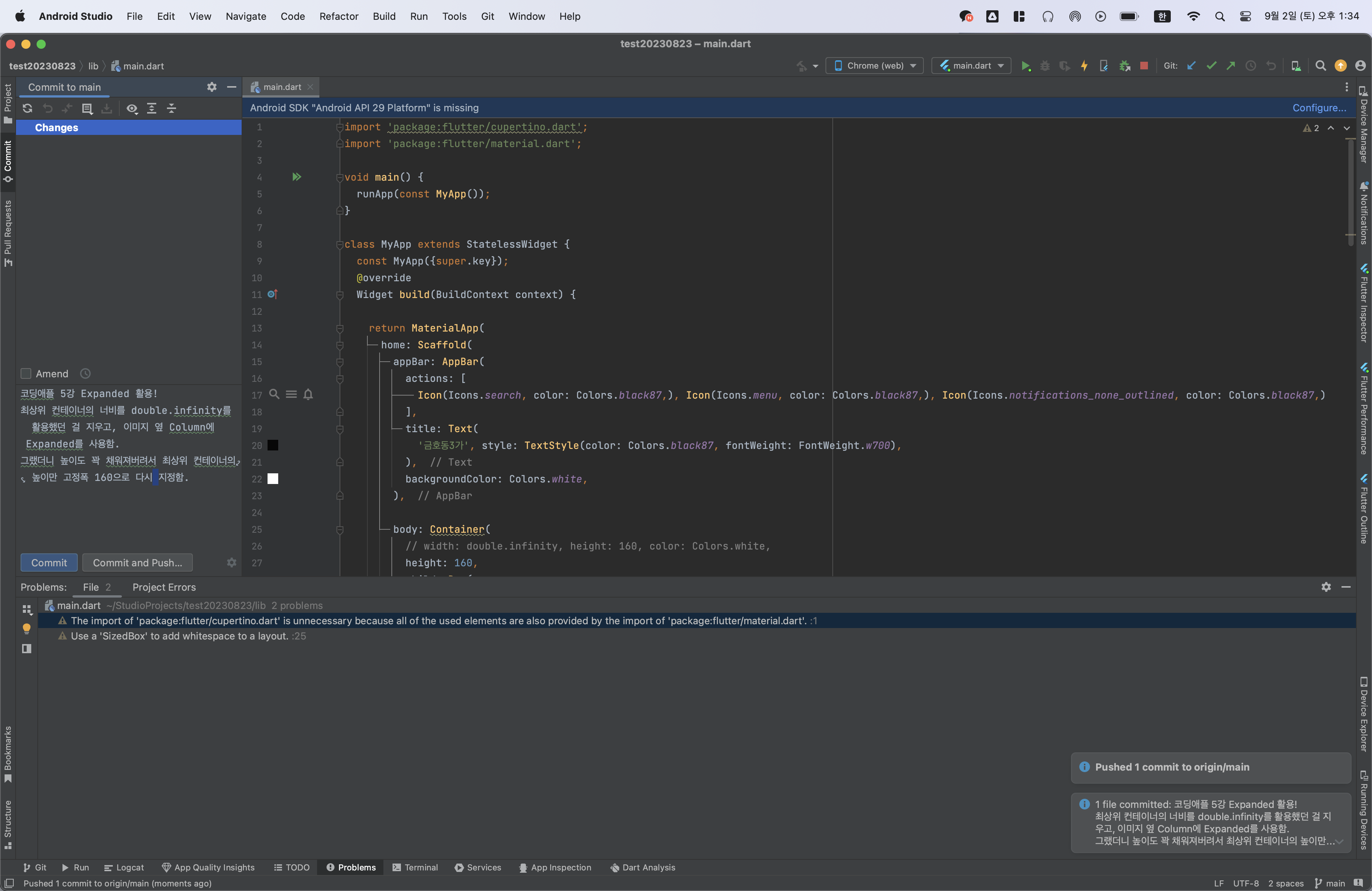Screen dimensions: 1372x891
Task: Click the Git push arrow icon
Action: (1231, 66)
